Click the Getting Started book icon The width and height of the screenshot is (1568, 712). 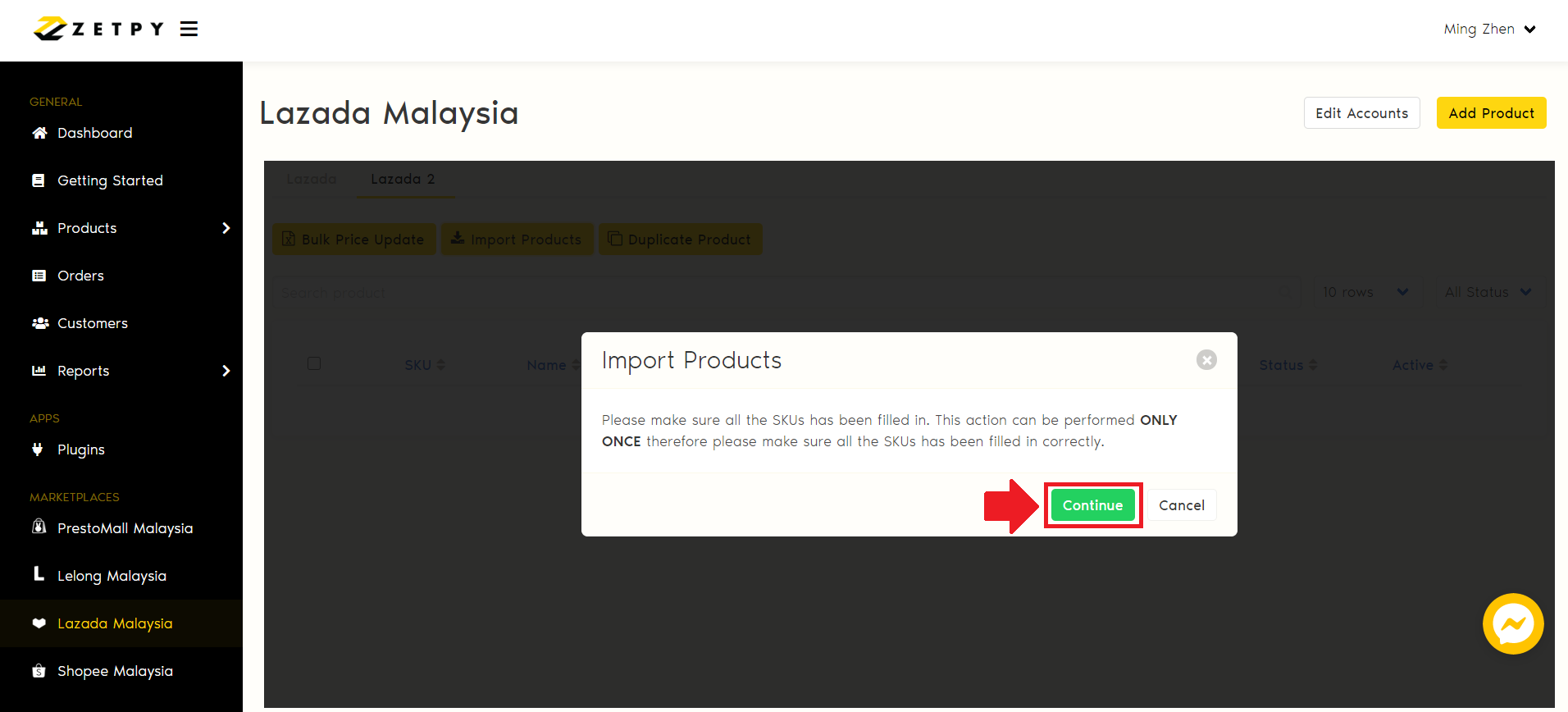(39, 180)
